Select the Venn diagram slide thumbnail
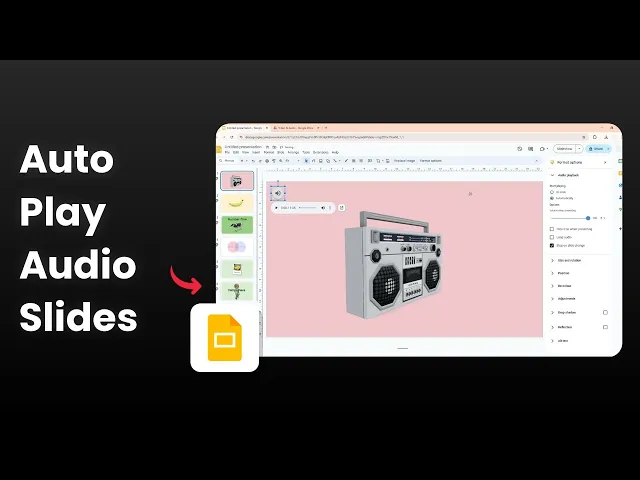 [x=237, y=247]
